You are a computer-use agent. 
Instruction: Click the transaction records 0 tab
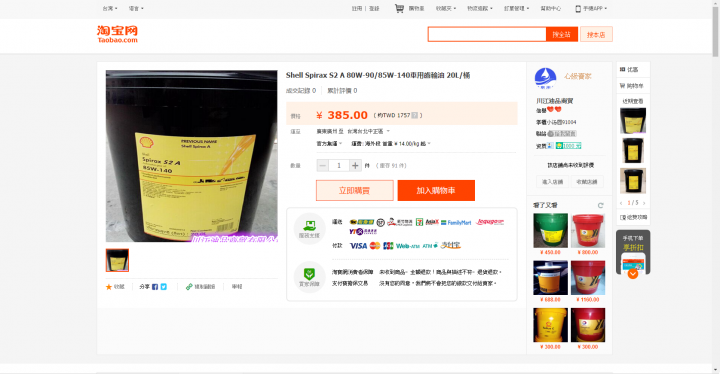301,91
